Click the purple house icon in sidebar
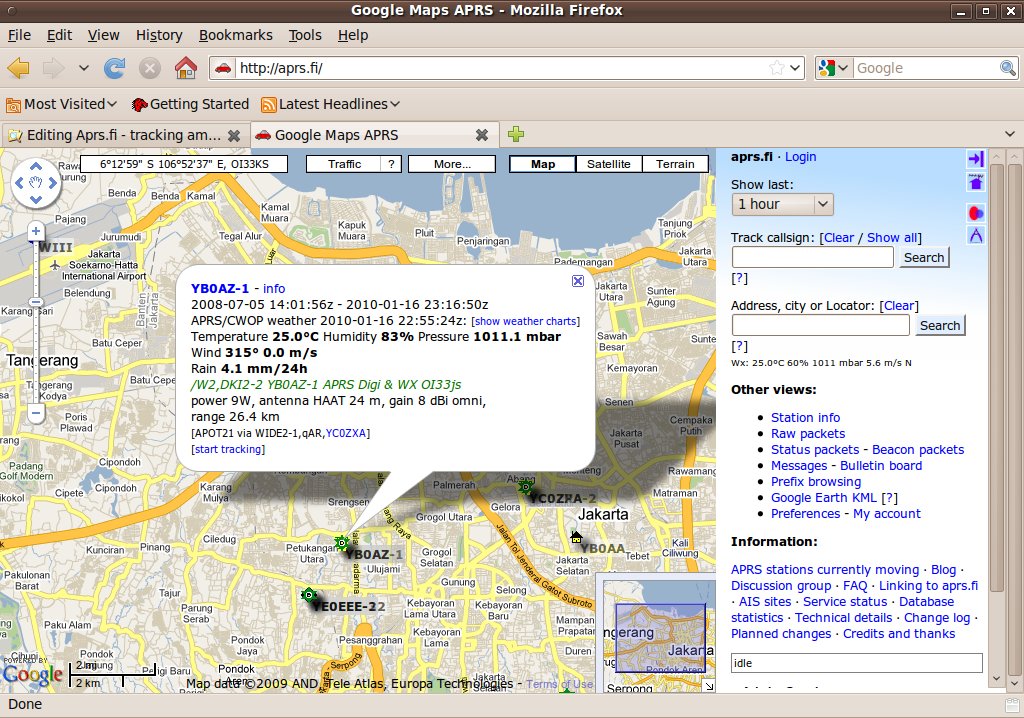 [x=976, y=182]
